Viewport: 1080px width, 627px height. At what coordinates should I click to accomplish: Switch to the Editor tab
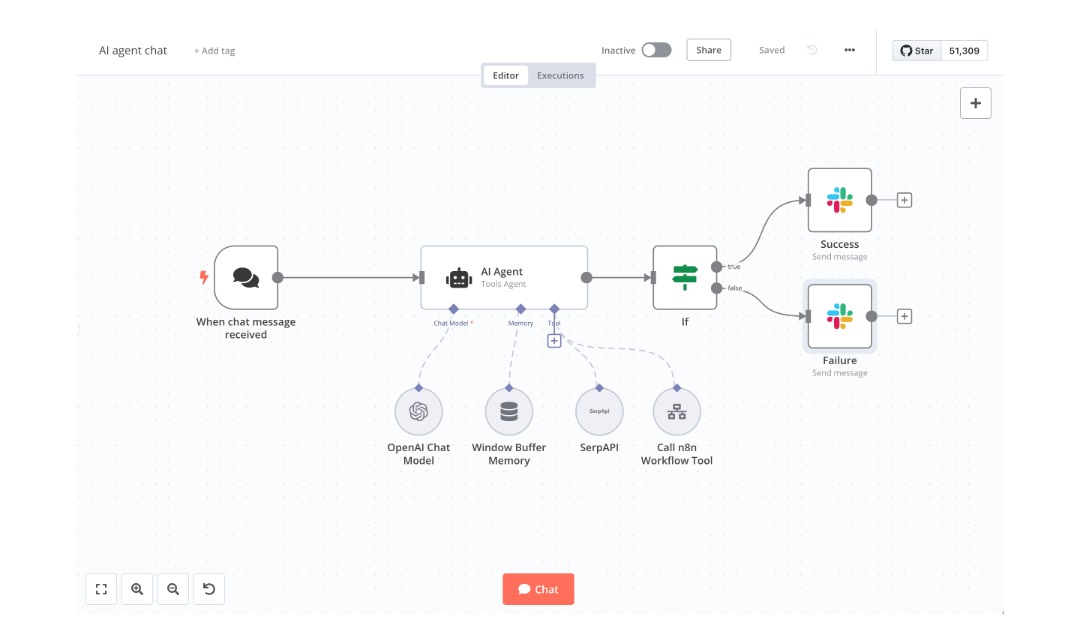pyautogui.click(x=506, y=76)
